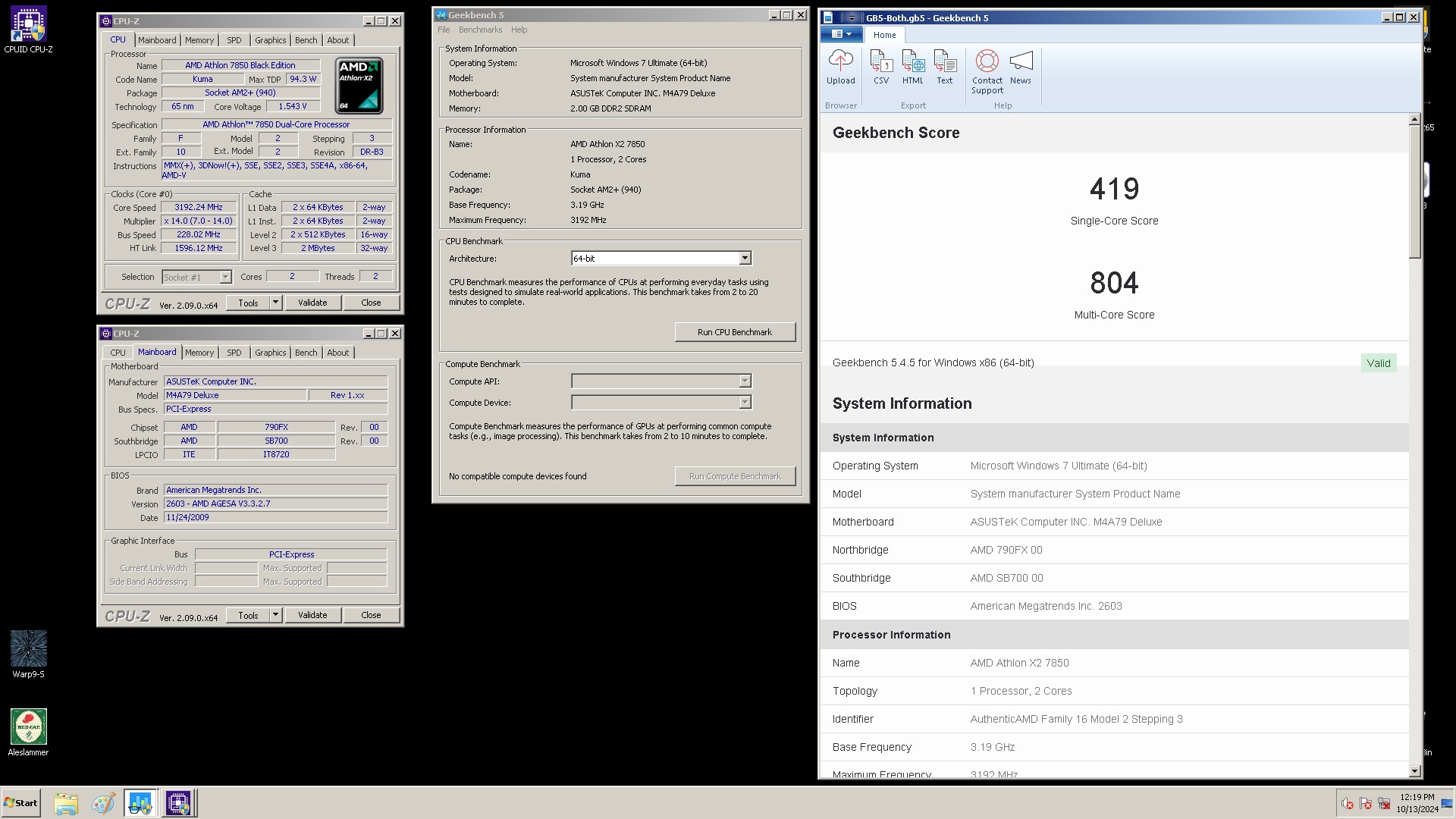Open the Aleslammer desktop icon

28,733
